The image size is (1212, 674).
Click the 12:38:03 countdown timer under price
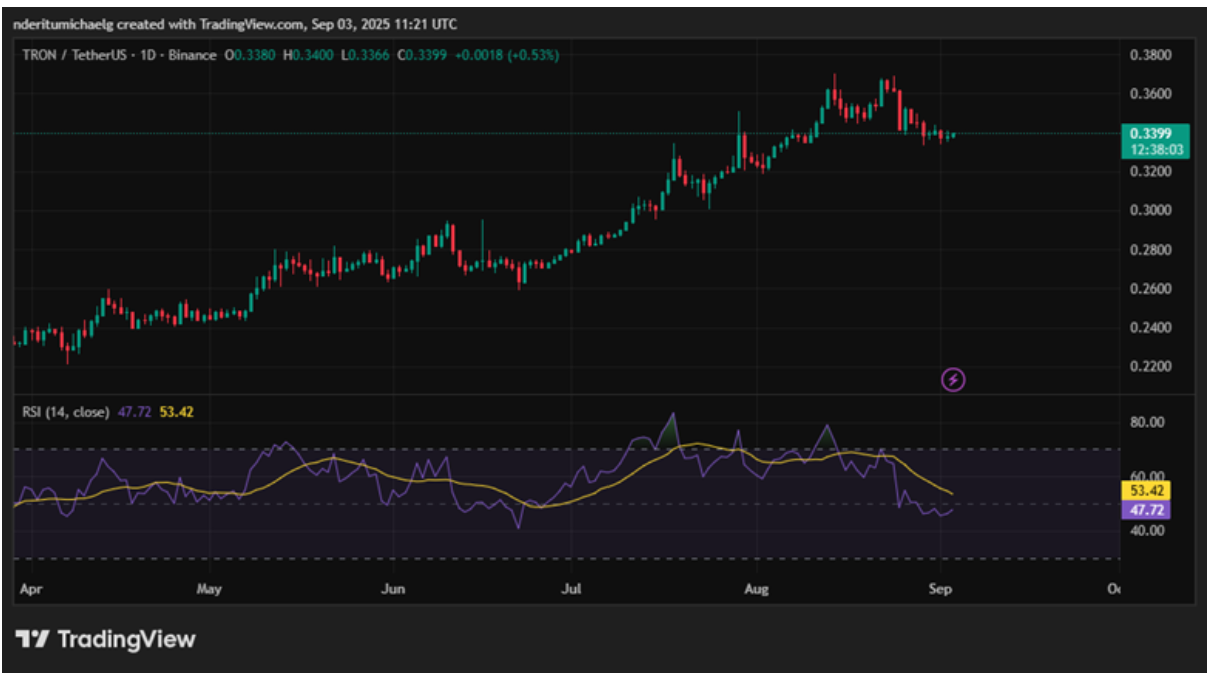click(1157, 148)
